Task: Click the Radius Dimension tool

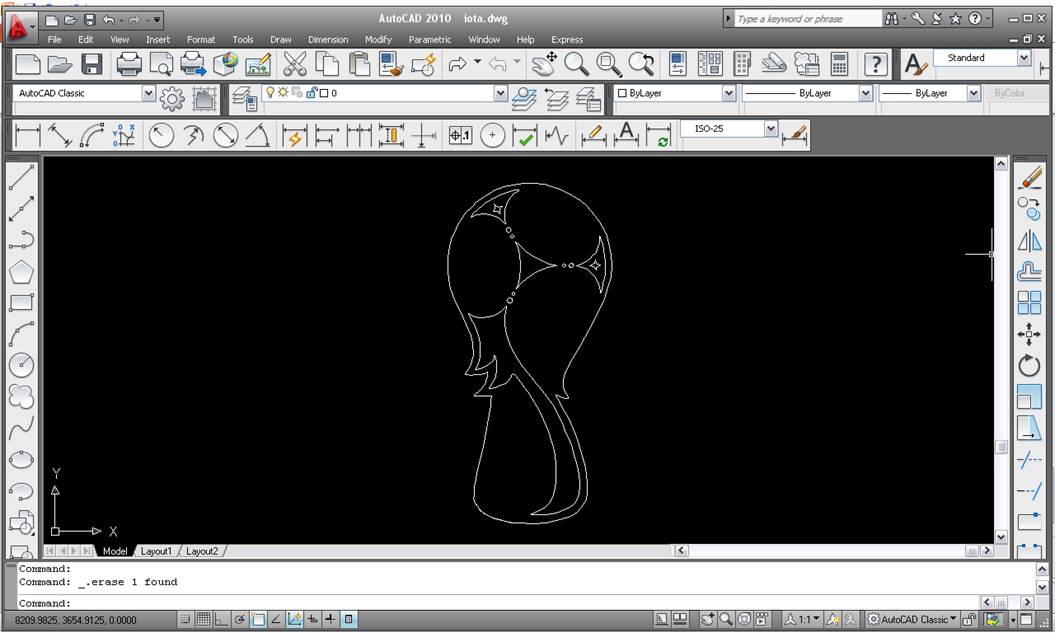Action: click(161, 135)
